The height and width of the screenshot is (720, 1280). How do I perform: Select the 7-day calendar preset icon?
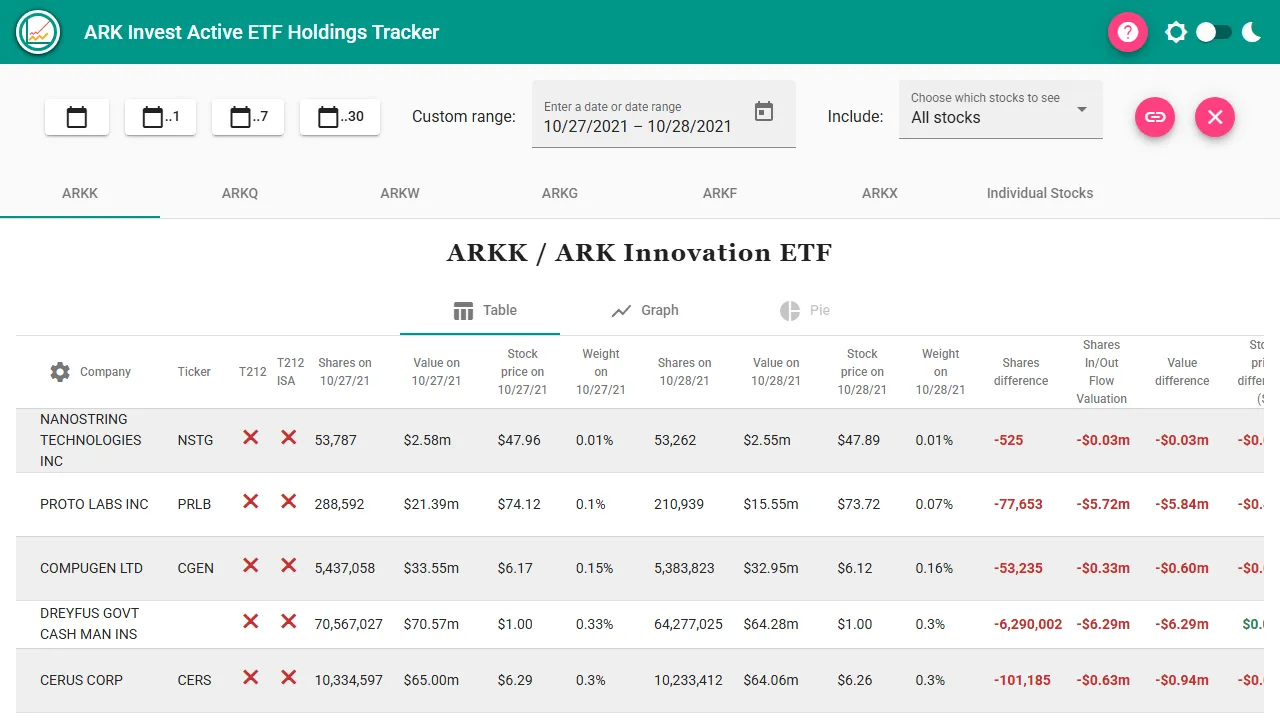[248, 117]
